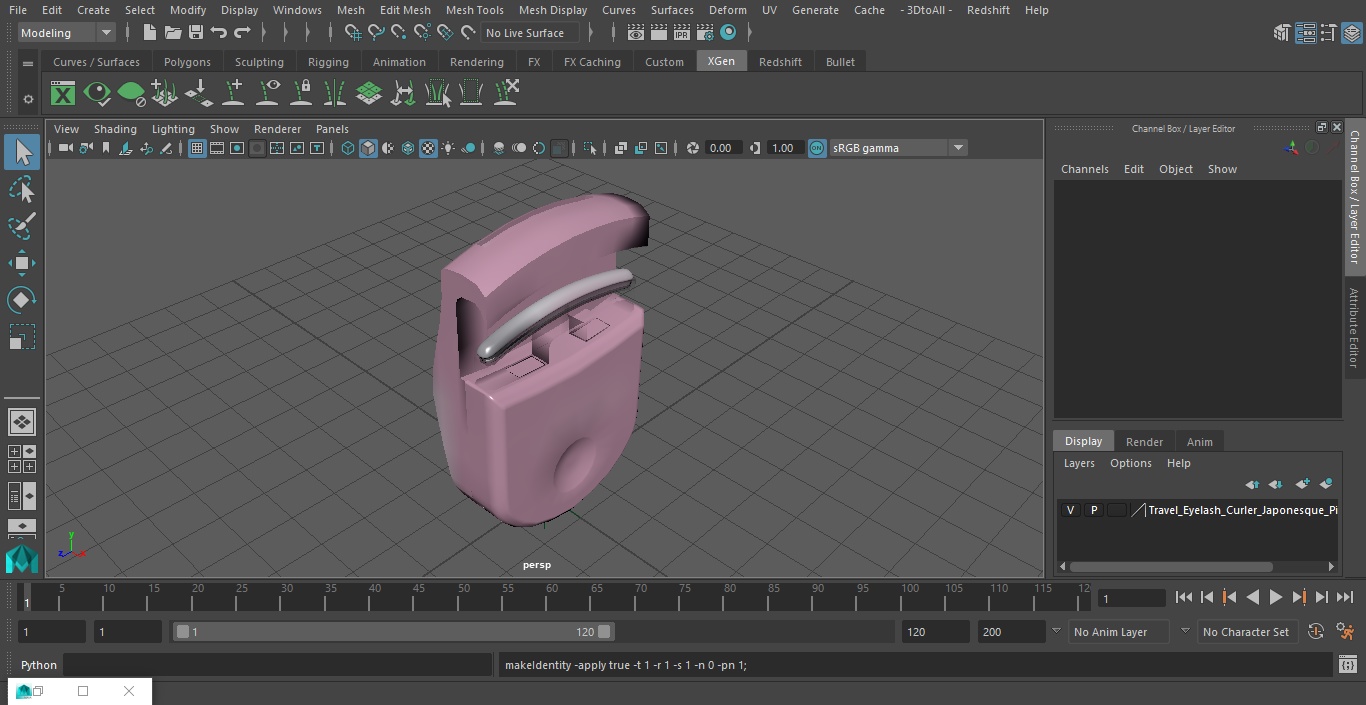Click the XGen clear preview leaf icon
The width and height of the screenshot is (1366, 705).
[131, 94]
